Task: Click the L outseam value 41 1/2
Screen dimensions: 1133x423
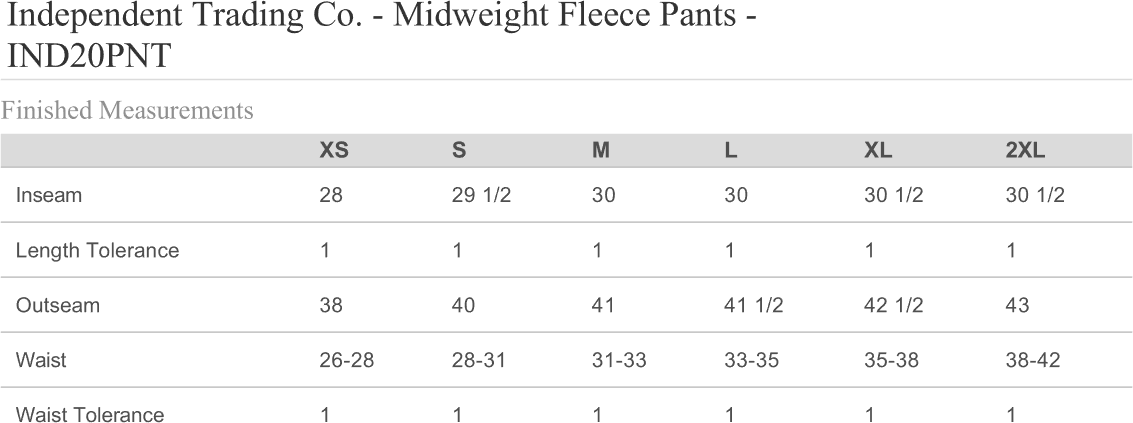Action: [x=753, y=306]
